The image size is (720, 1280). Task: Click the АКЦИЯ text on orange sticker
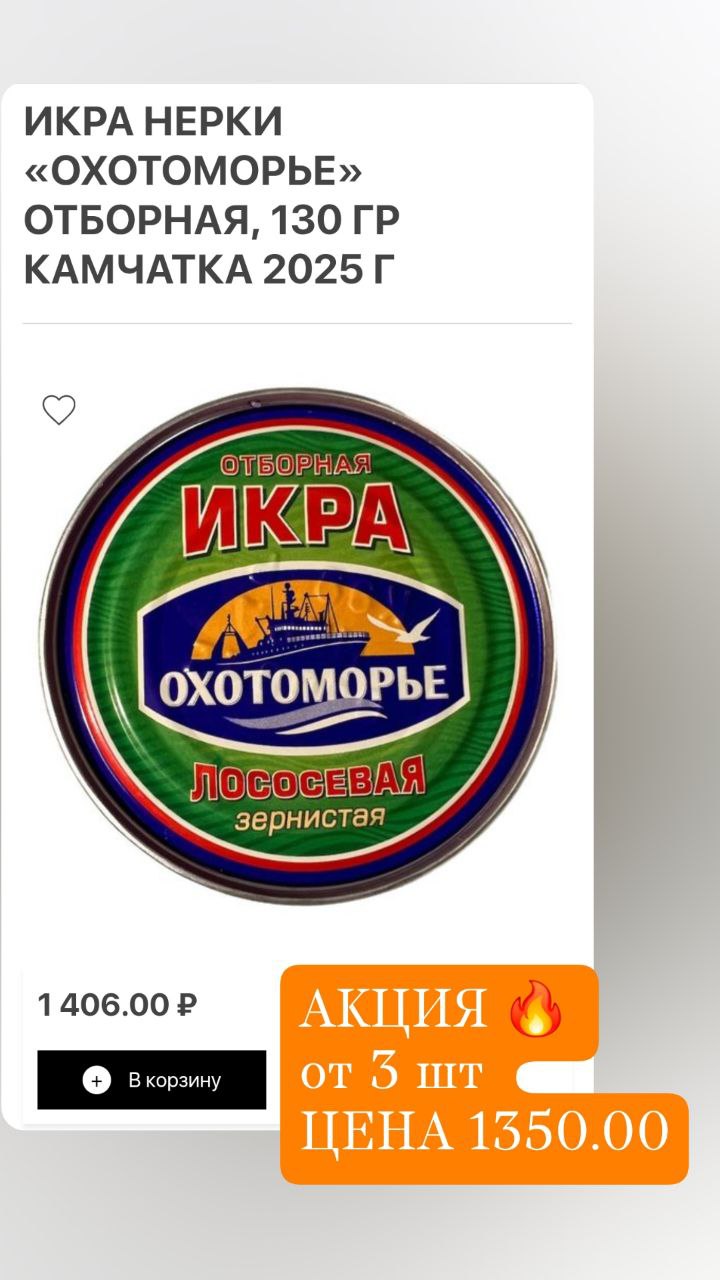click(393, 1011)
